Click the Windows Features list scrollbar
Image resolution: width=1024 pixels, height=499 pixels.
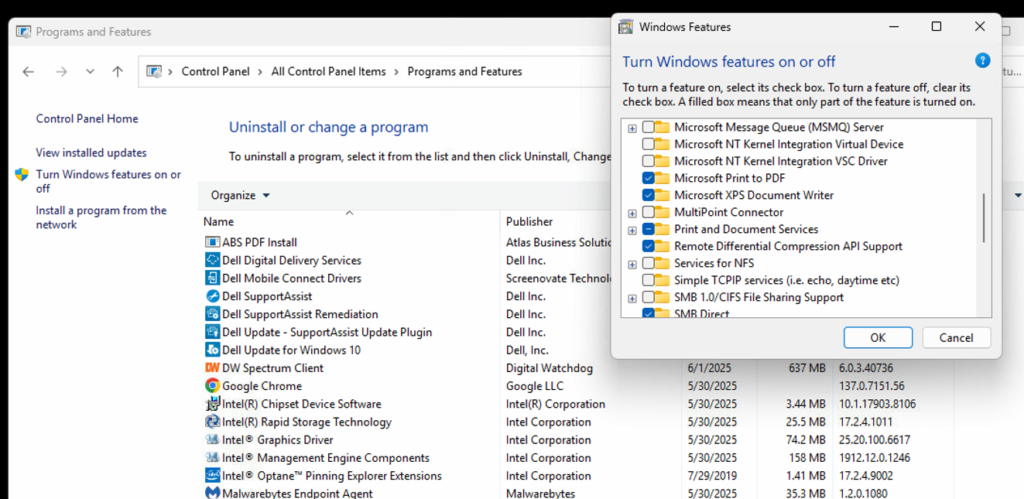pos(985,217)
